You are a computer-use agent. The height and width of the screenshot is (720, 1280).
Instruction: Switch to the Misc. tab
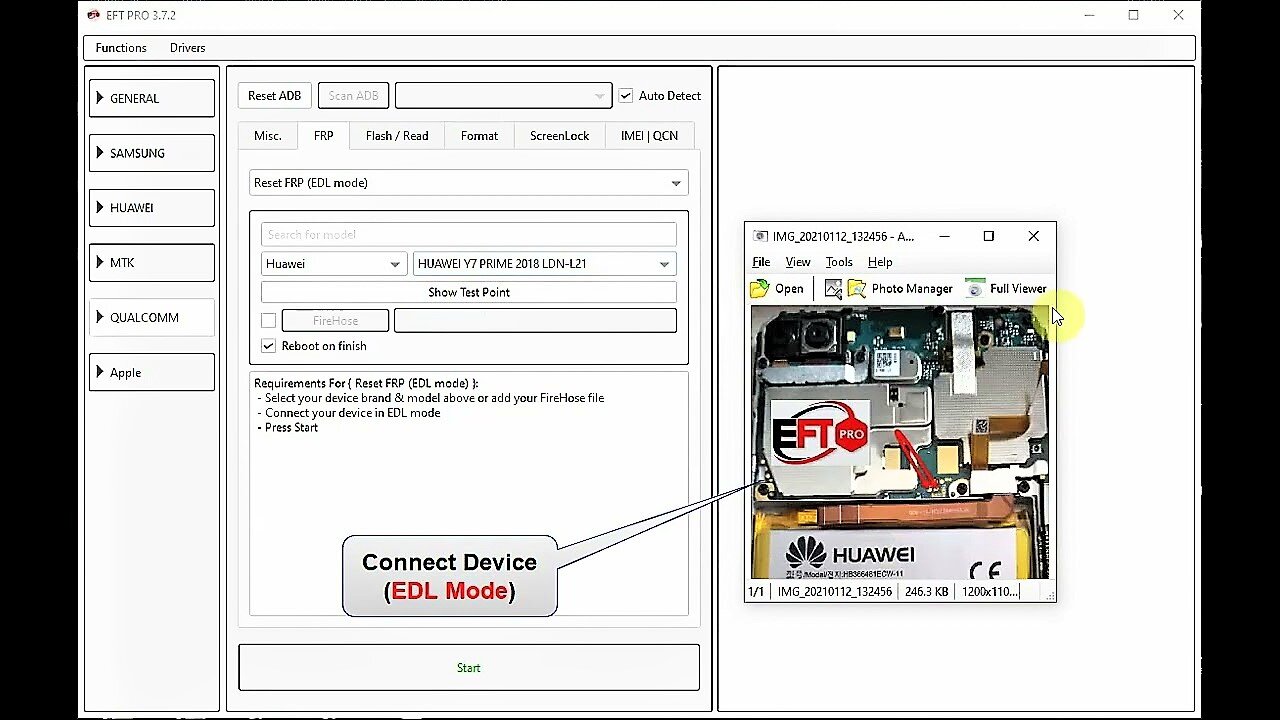click(268, 136)
